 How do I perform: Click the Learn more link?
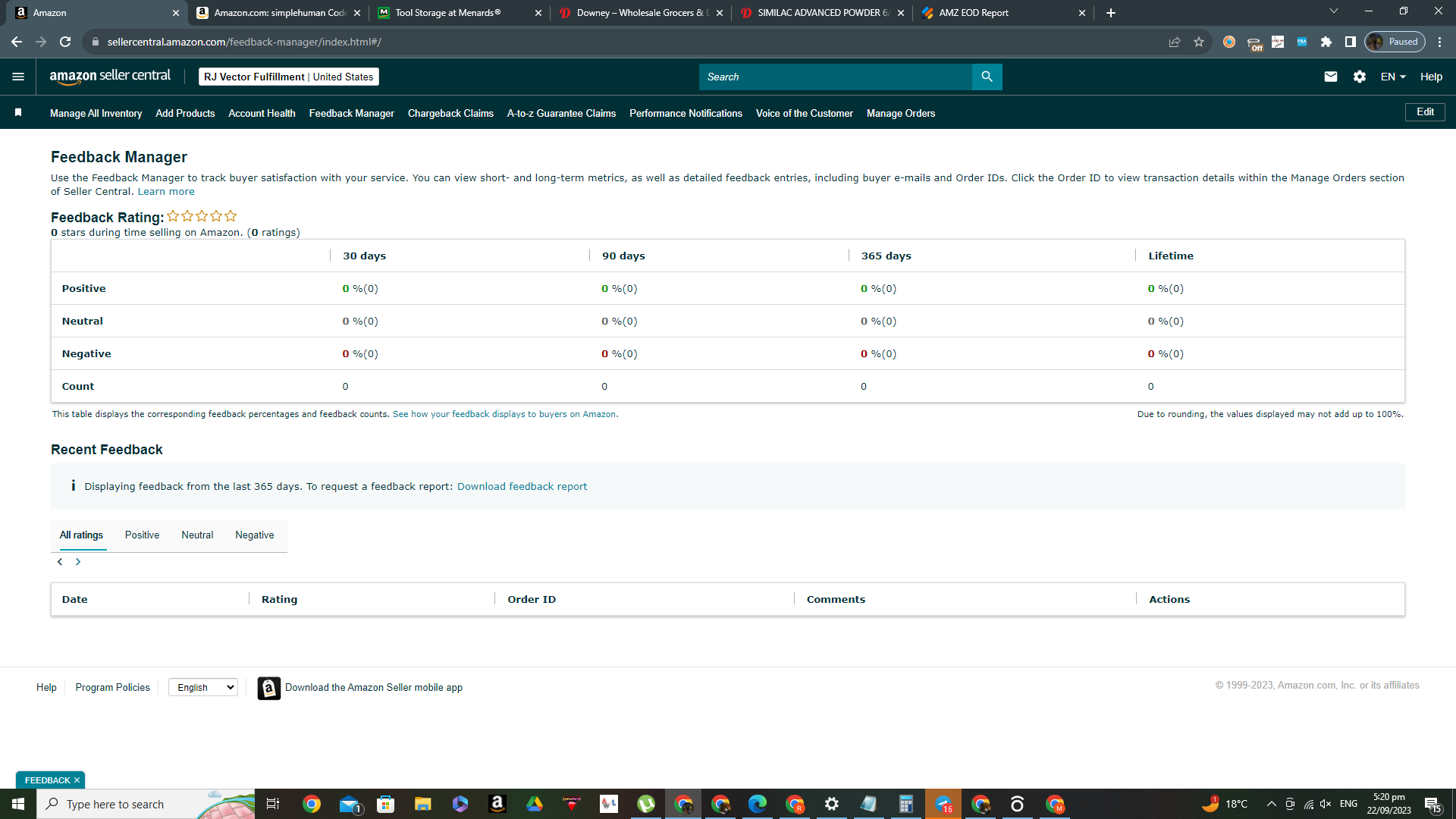(165, 192)
